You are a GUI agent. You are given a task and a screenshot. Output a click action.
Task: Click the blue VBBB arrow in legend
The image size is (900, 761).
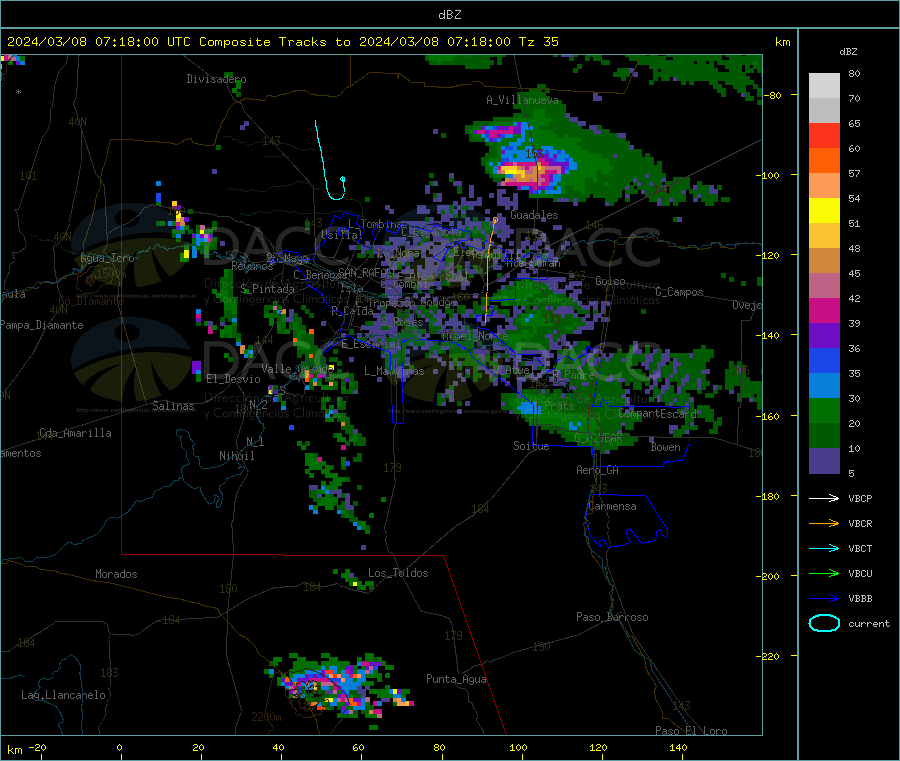point(824,599)
